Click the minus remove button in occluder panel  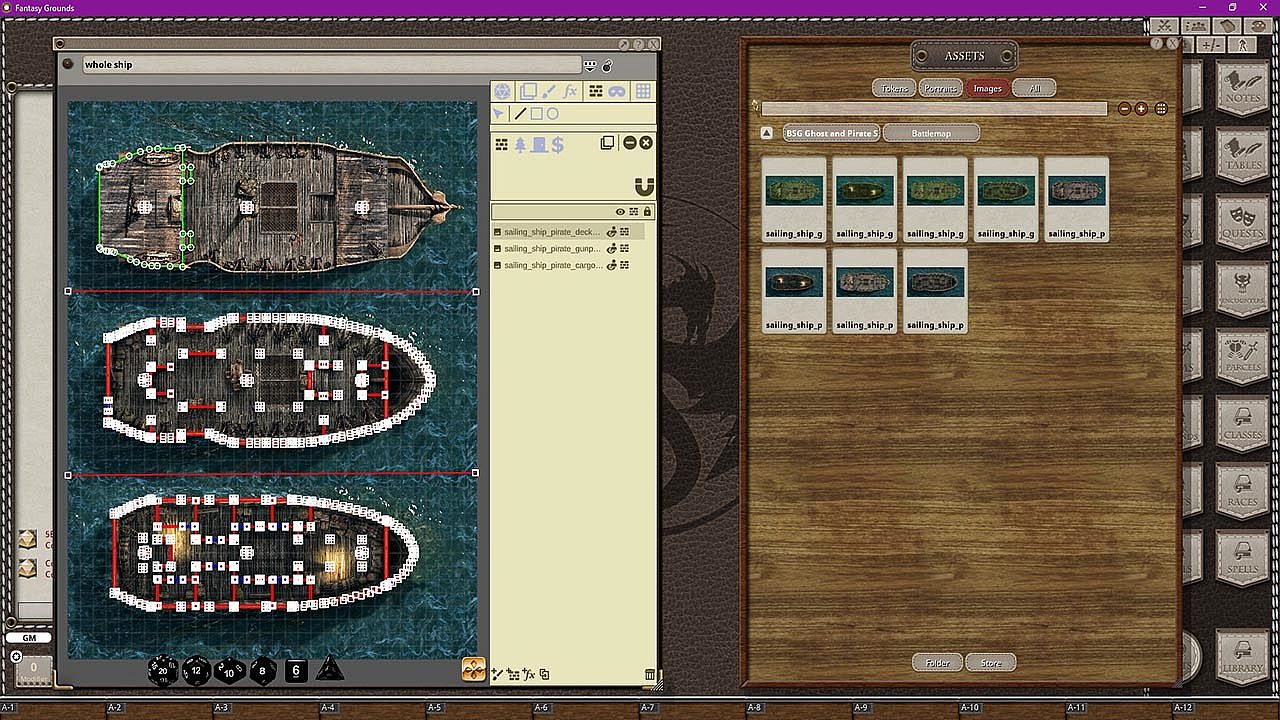pos(630,143)
